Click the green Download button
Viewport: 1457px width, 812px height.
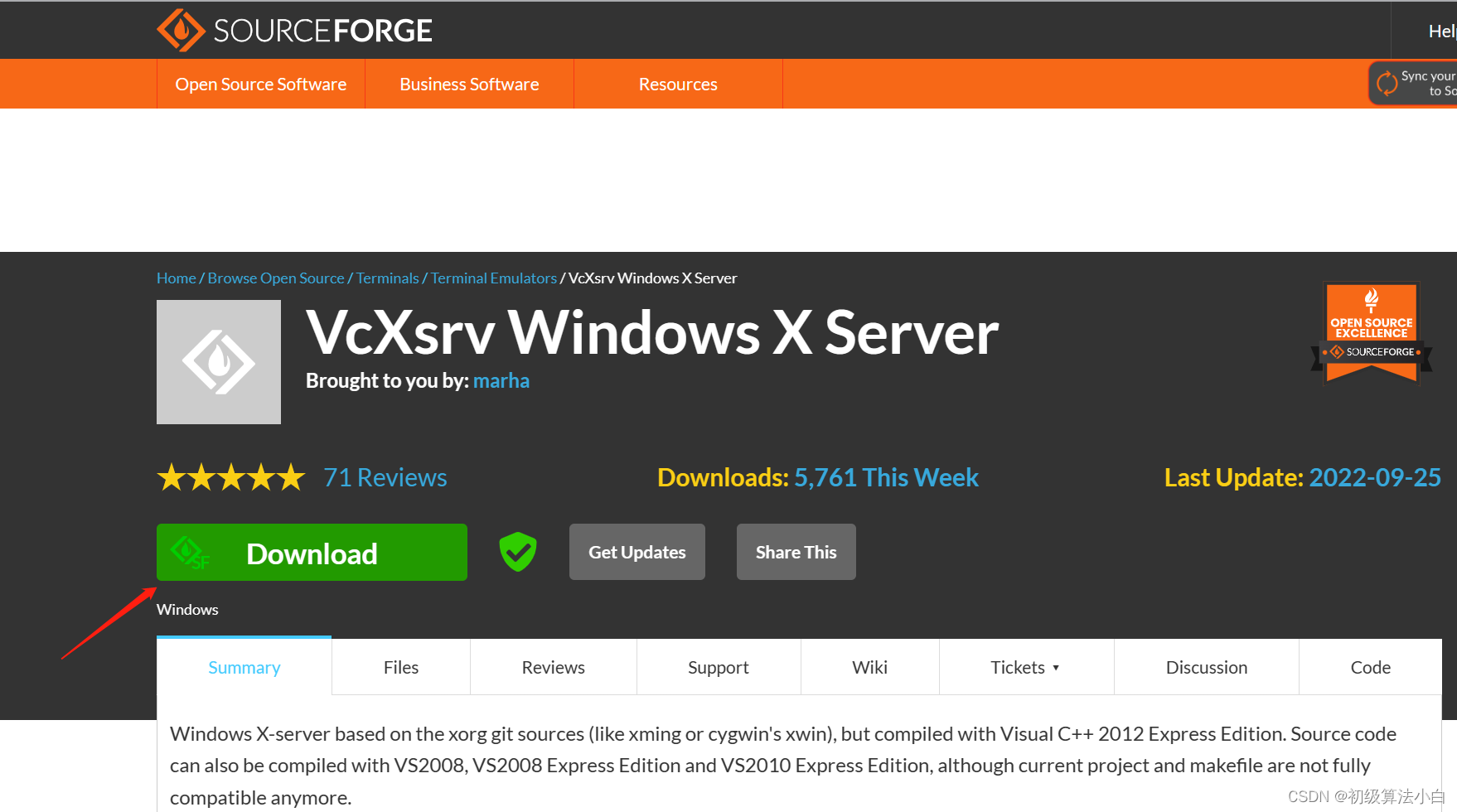coord(312,552)
